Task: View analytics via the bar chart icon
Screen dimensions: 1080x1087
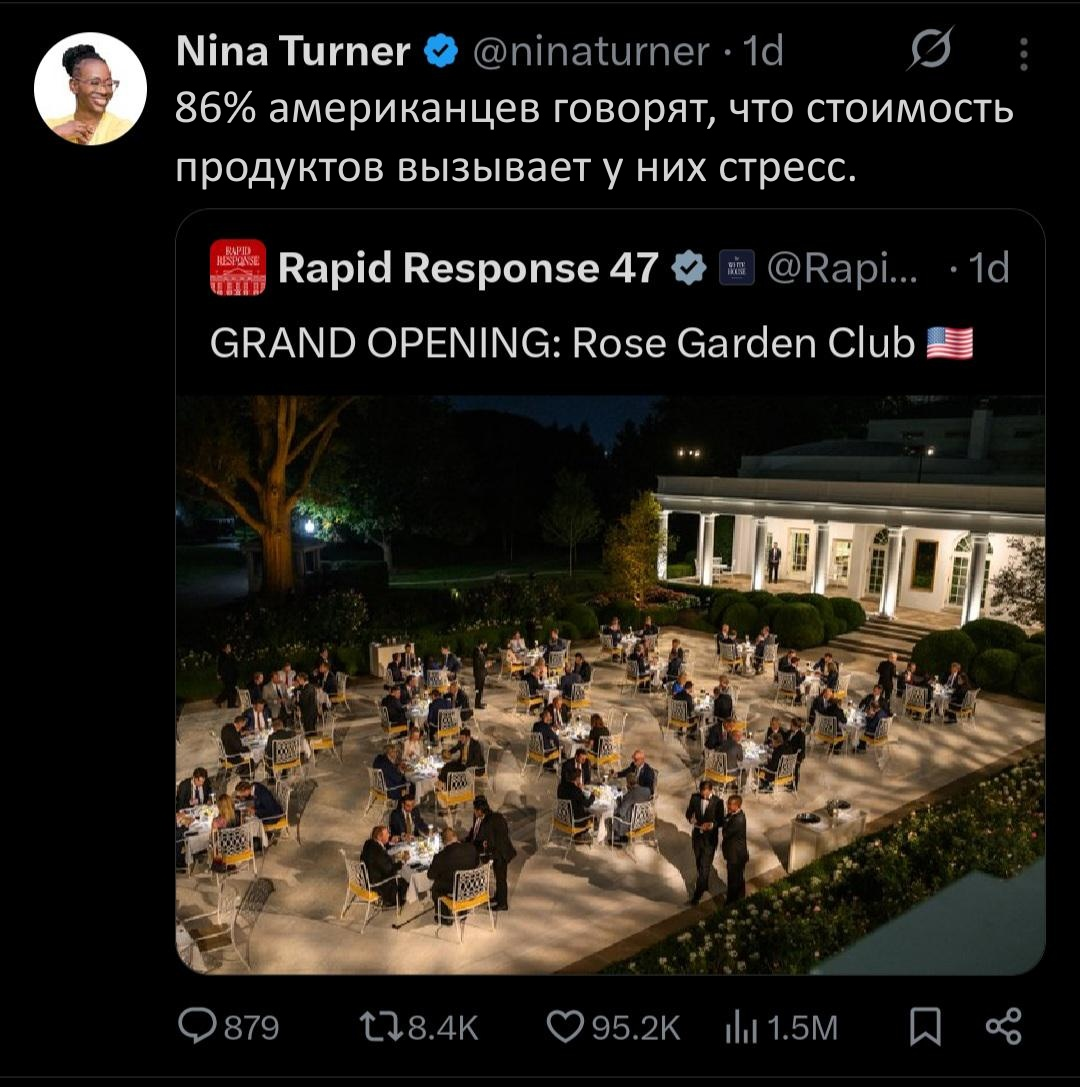Action: click(740, 1027)
